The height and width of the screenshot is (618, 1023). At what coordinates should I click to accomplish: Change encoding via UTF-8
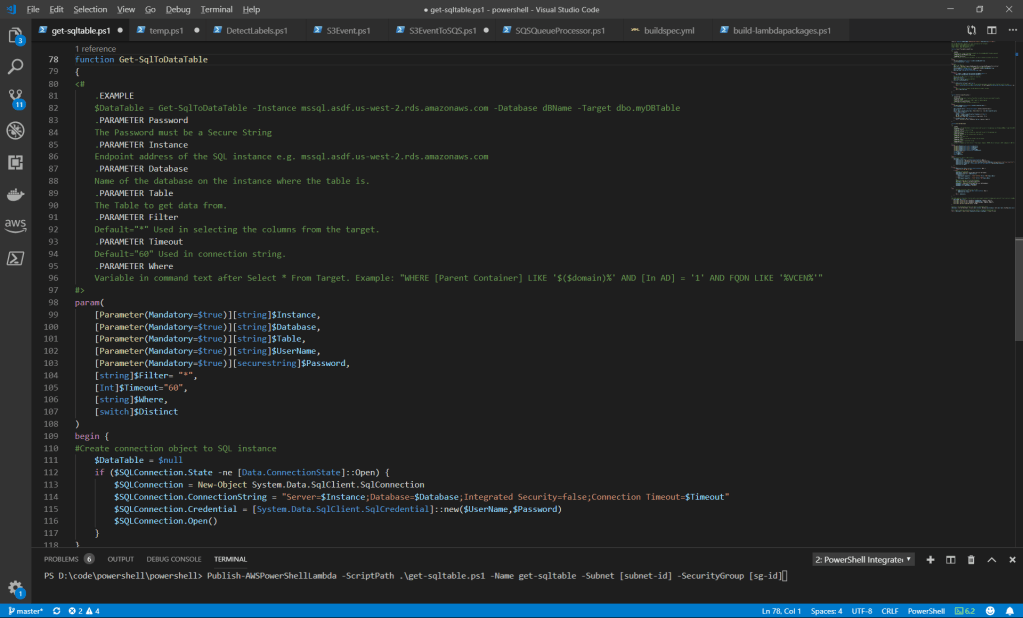861,611
